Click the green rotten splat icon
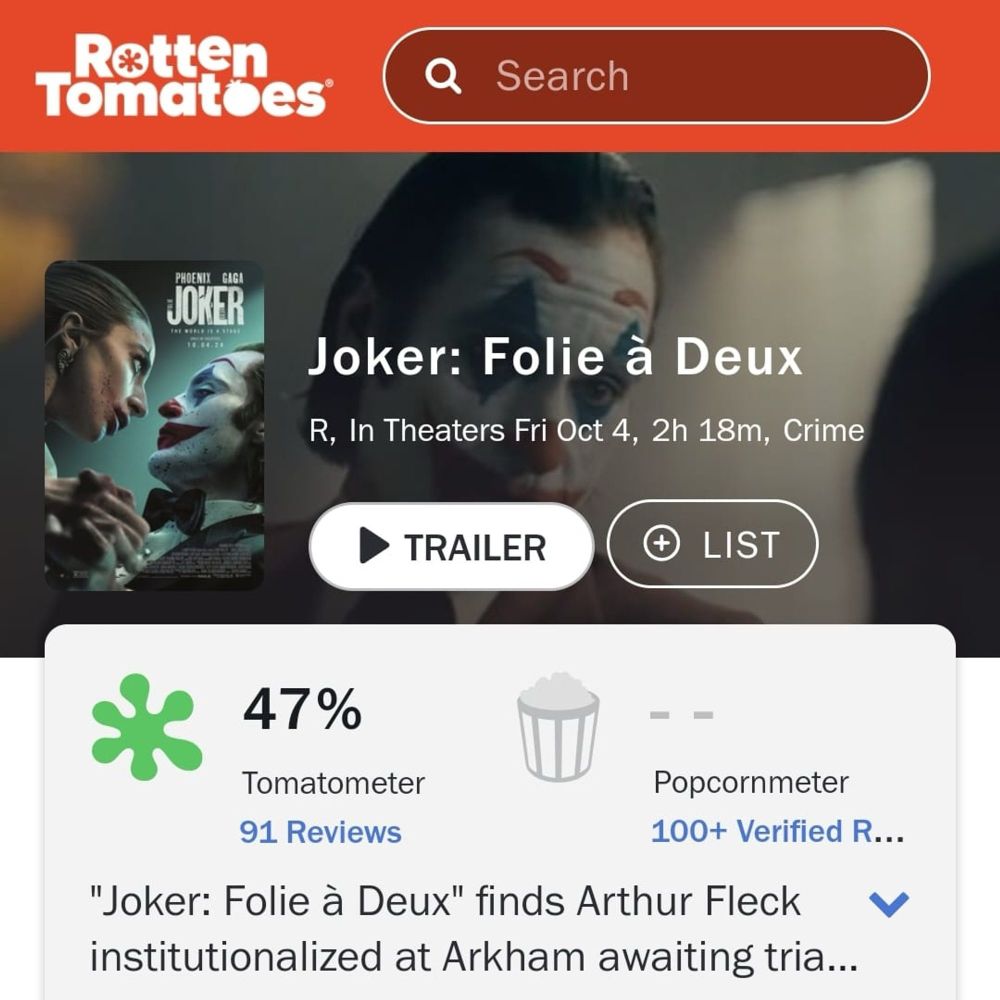Image resolution: width=1000 pixels, height=1000 pixels. [147, 727]
